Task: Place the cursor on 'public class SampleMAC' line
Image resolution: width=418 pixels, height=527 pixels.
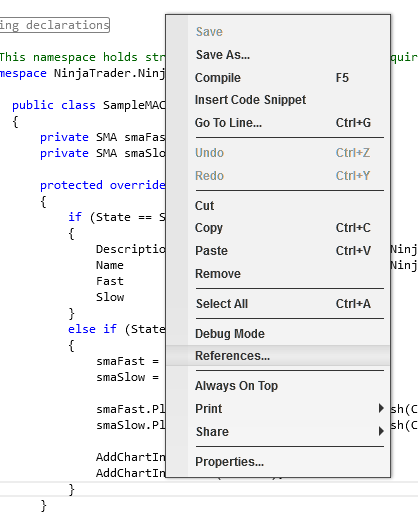Action: point(89,105)
